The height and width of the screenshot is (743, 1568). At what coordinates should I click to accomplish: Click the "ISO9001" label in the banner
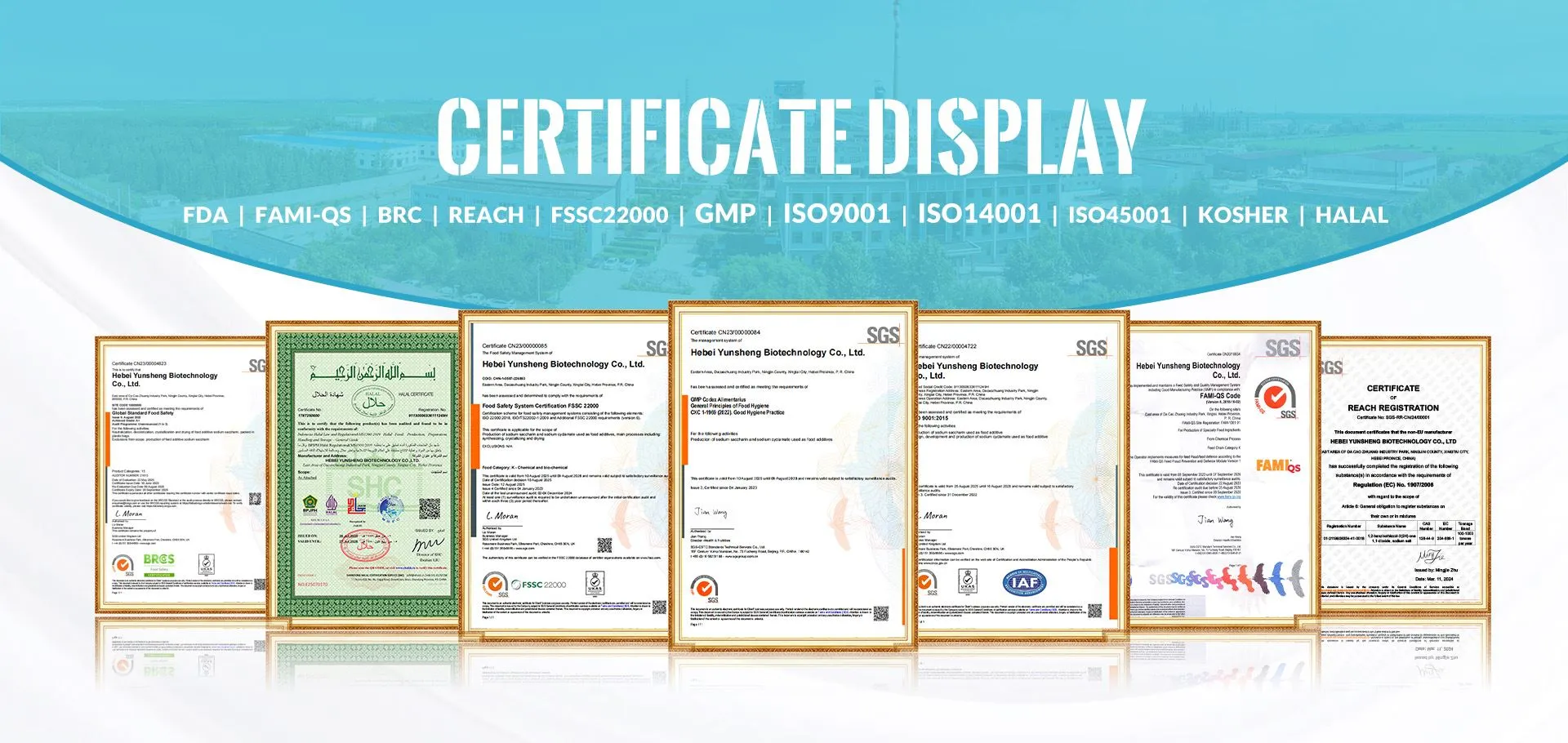837,214
